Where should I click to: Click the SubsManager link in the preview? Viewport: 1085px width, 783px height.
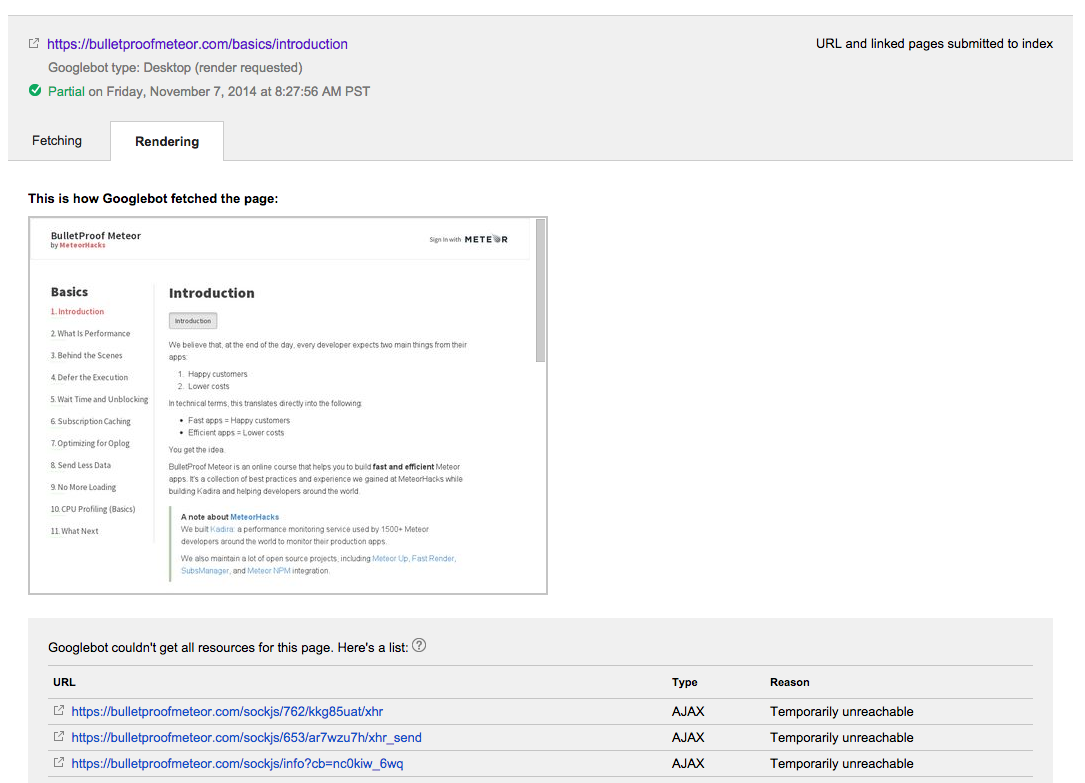(205, 571)
